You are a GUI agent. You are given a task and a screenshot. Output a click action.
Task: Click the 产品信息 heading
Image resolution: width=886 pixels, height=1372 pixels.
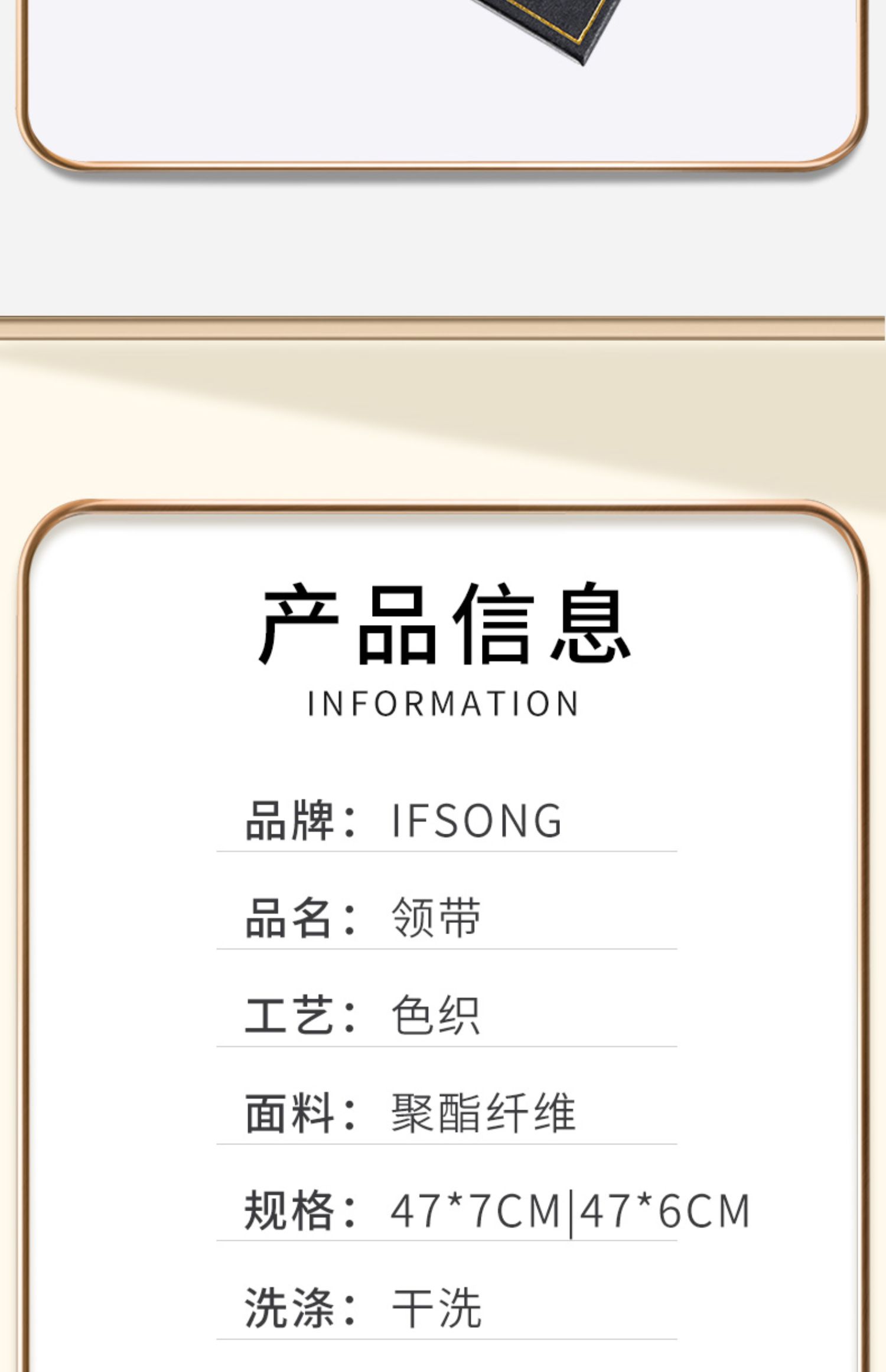444,623
